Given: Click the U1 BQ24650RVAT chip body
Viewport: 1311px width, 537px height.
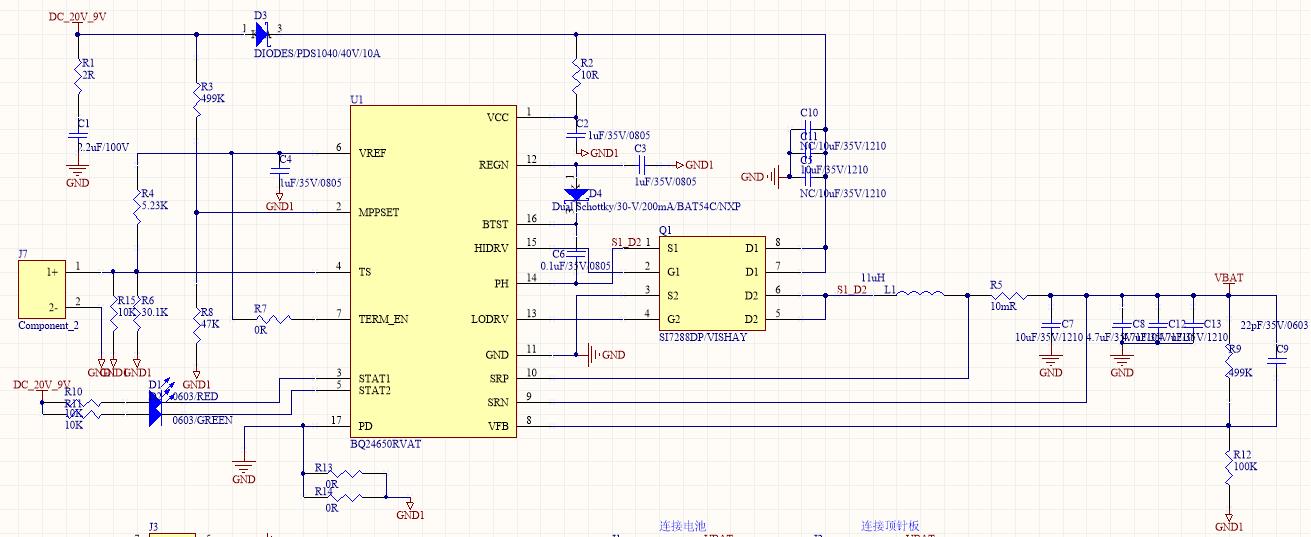Looking at the screenshot, I should click(x=433, y=271).
